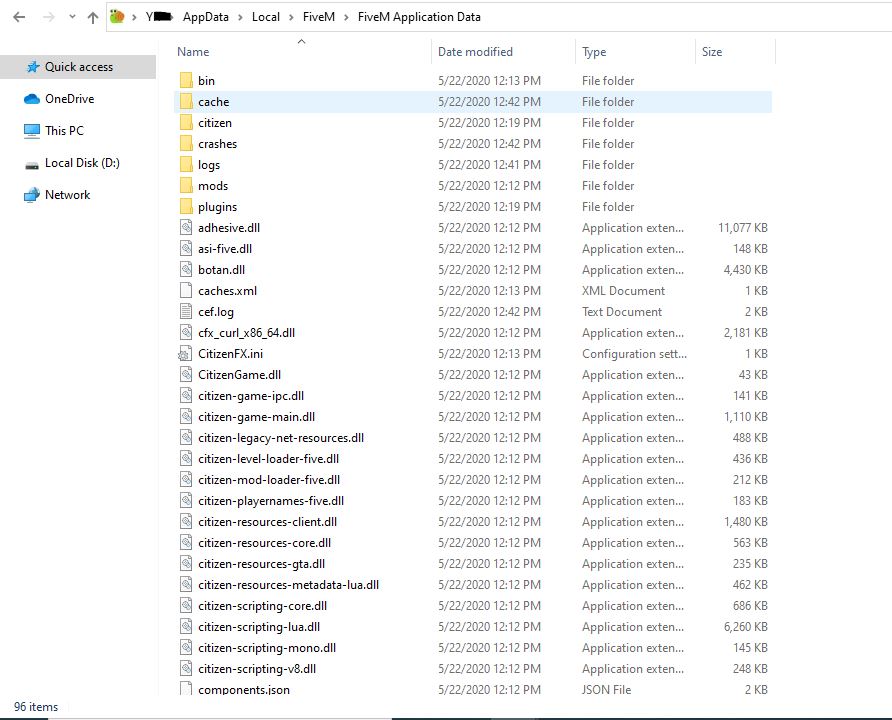This screenshot has height=720, width=892.
Task: Select file name citizen-mod-loader-five.dll
Action: tap(269, 480)
